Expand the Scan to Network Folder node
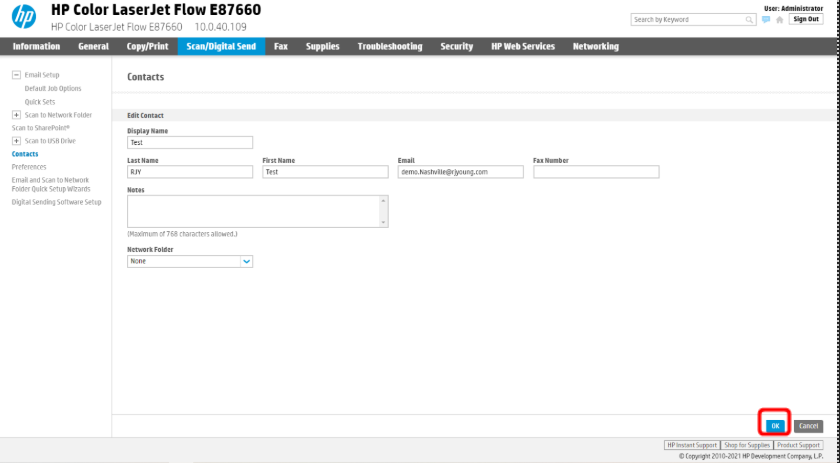The image size is (840, 463). click(17, 115)
